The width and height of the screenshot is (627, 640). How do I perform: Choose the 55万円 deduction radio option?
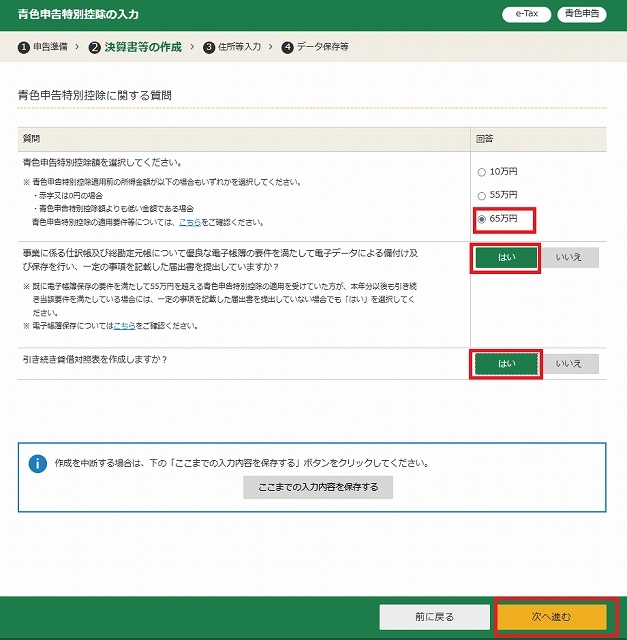click(483, 195)
